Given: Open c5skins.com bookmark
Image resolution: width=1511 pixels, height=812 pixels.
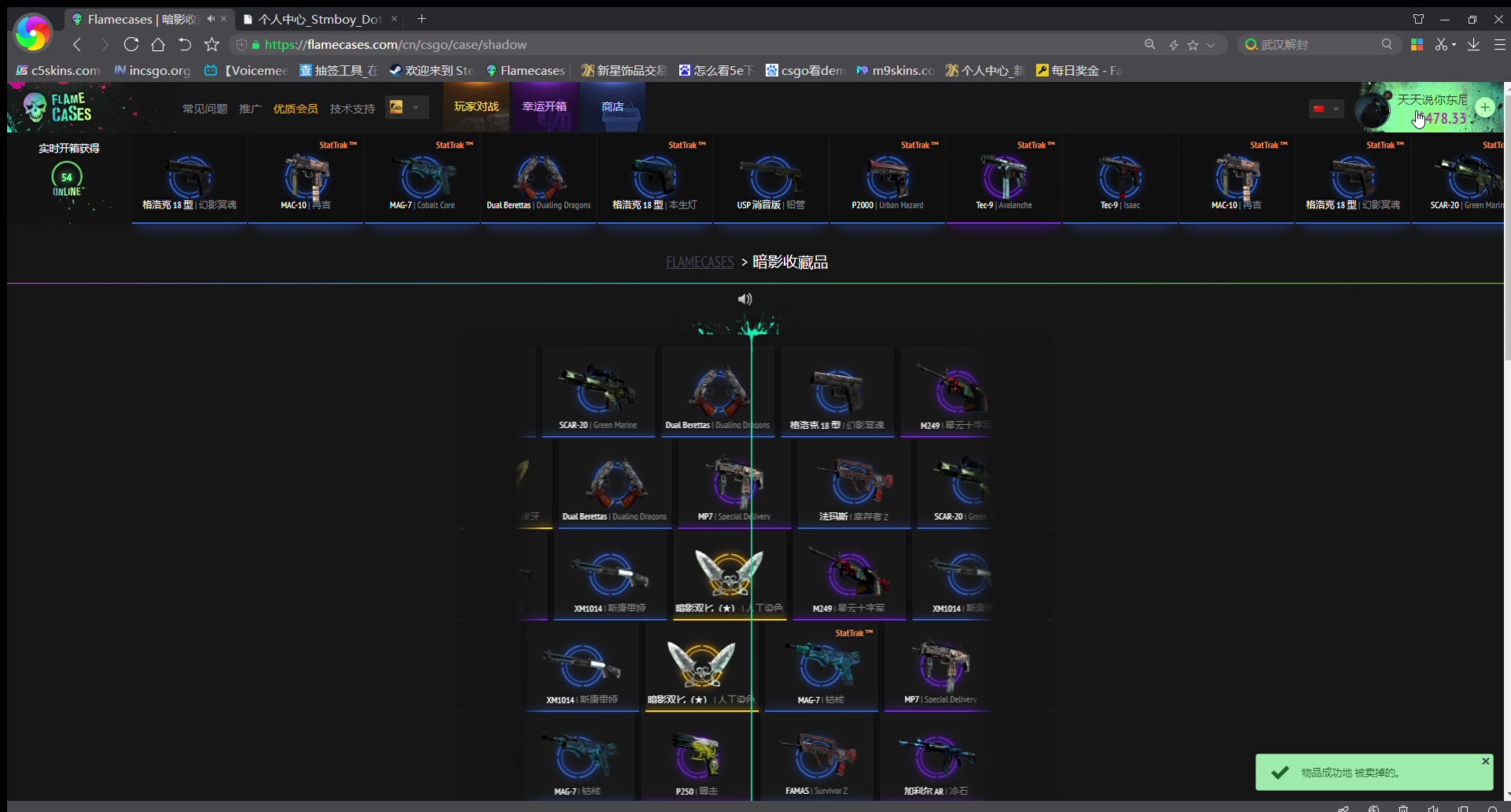Looking at the screenshot, I should [59, 70].
